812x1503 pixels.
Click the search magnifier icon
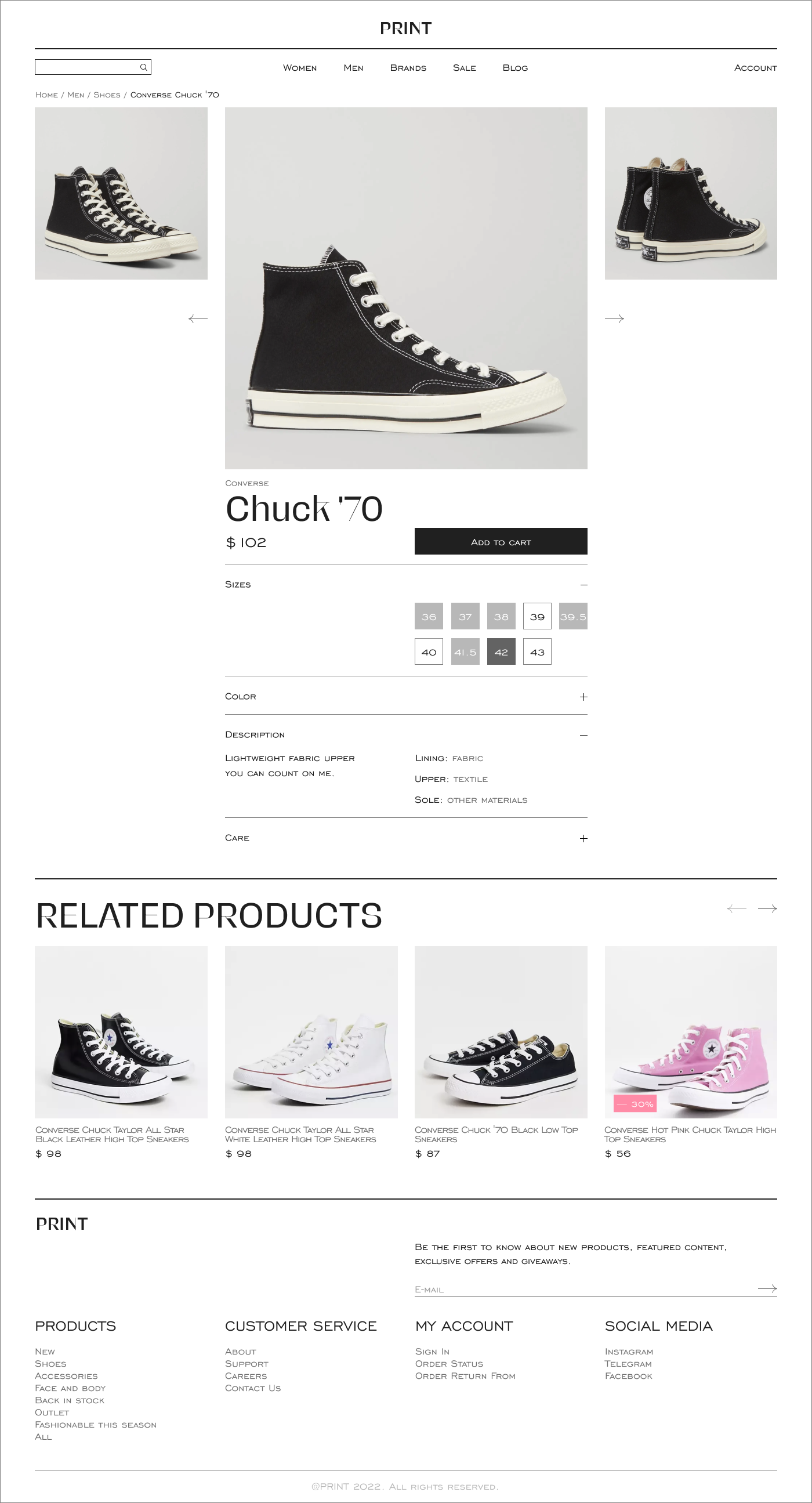pyautogui.click(x=143, y=67)
